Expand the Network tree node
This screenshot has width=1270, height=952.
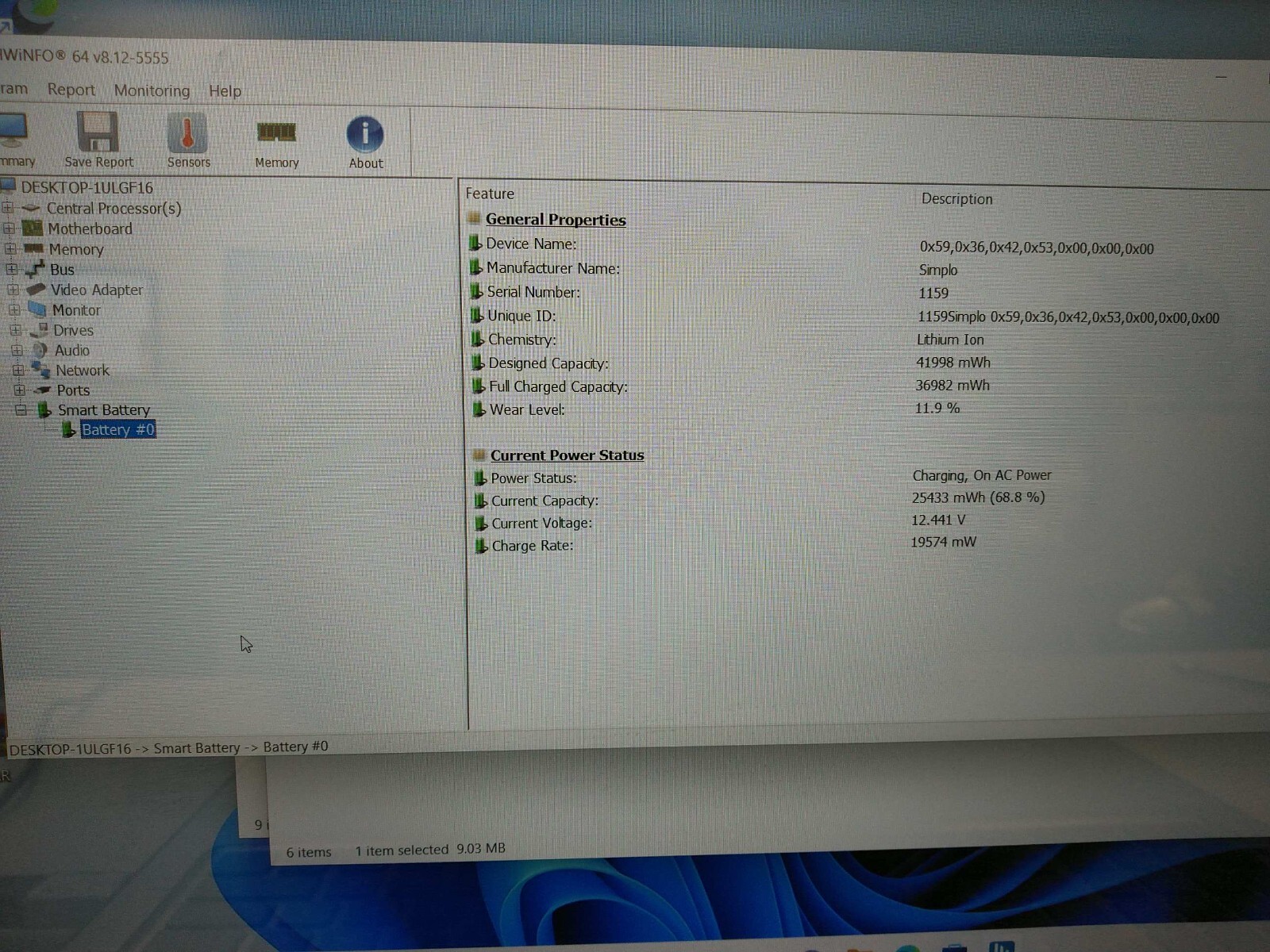click(18, 370)
